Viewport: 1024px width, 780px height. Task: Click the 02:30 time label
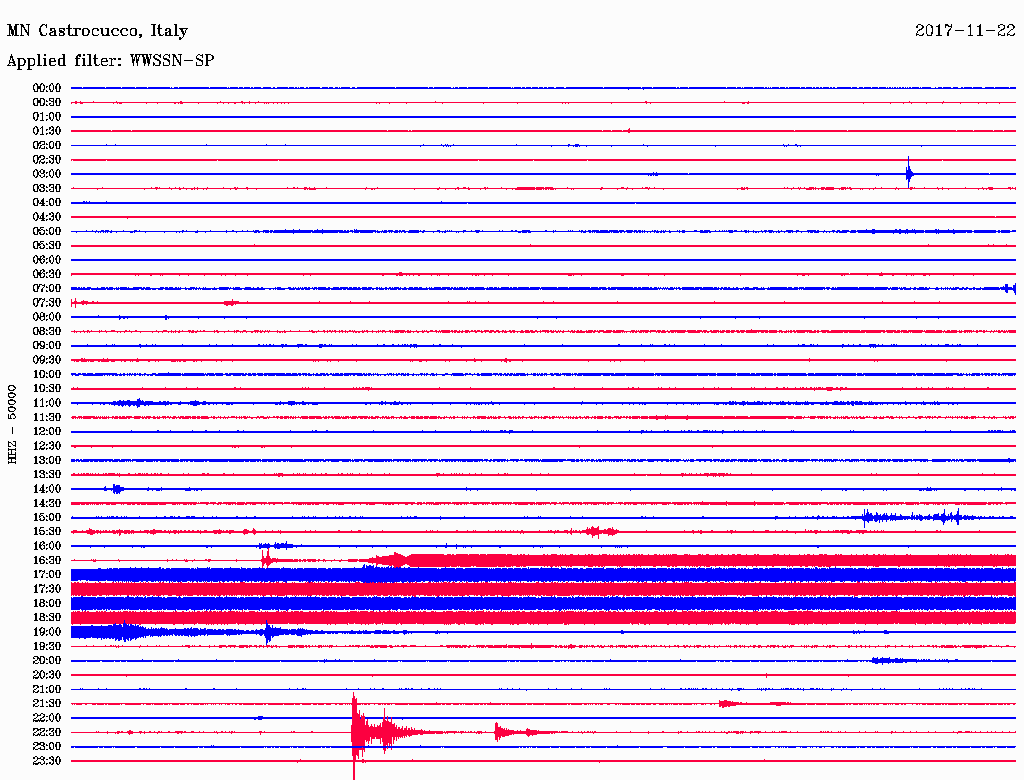pos(47,159)
